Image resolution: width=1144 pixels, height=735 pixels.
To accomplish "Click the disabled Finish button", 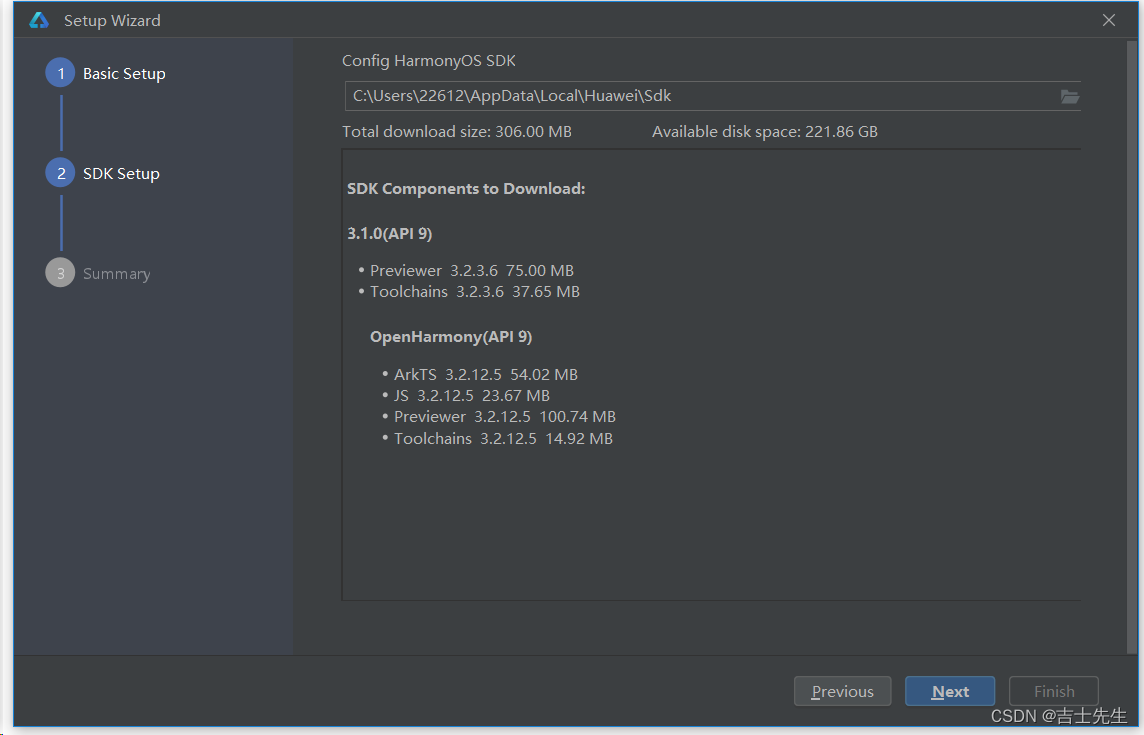I will (x=1054, y=691).
